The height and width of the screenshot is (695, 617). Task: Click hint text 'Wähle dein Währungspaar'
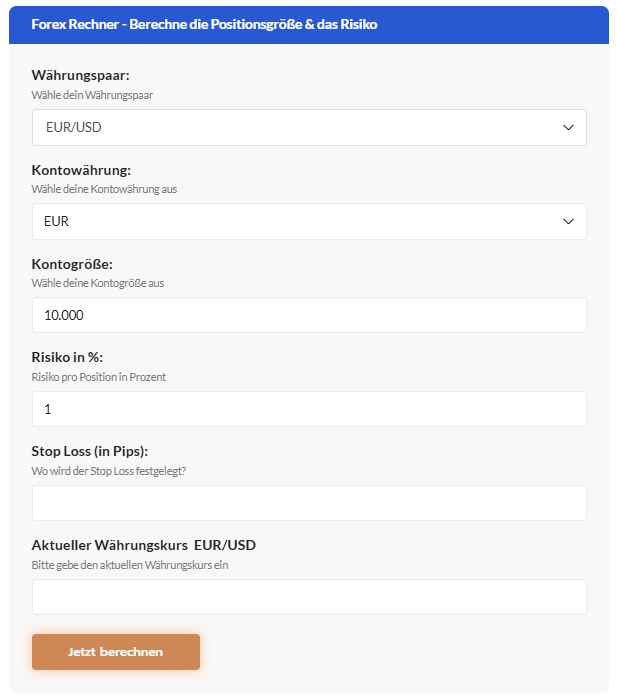click(x=92, y=95)
